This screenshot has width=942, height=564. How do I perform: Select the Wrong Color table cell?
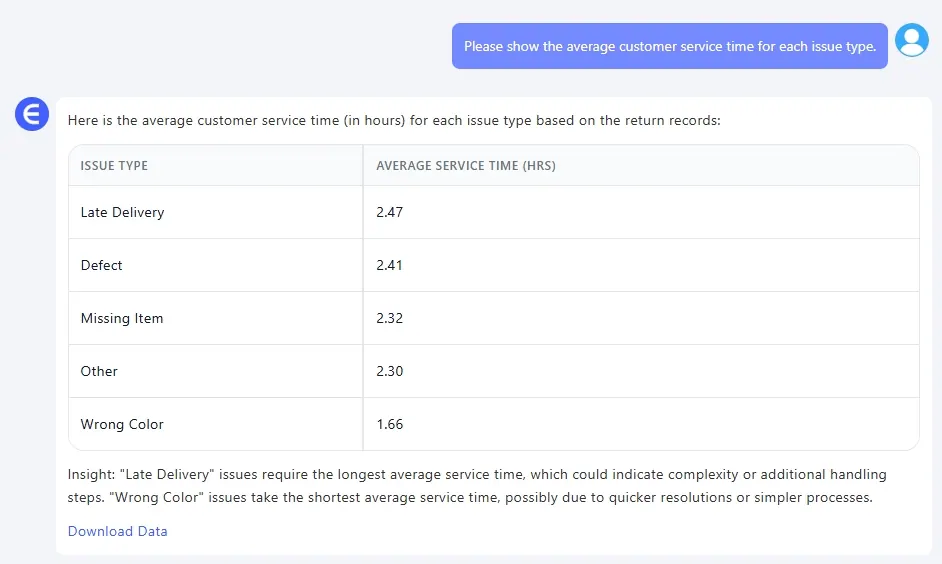[x=122, y=424]
